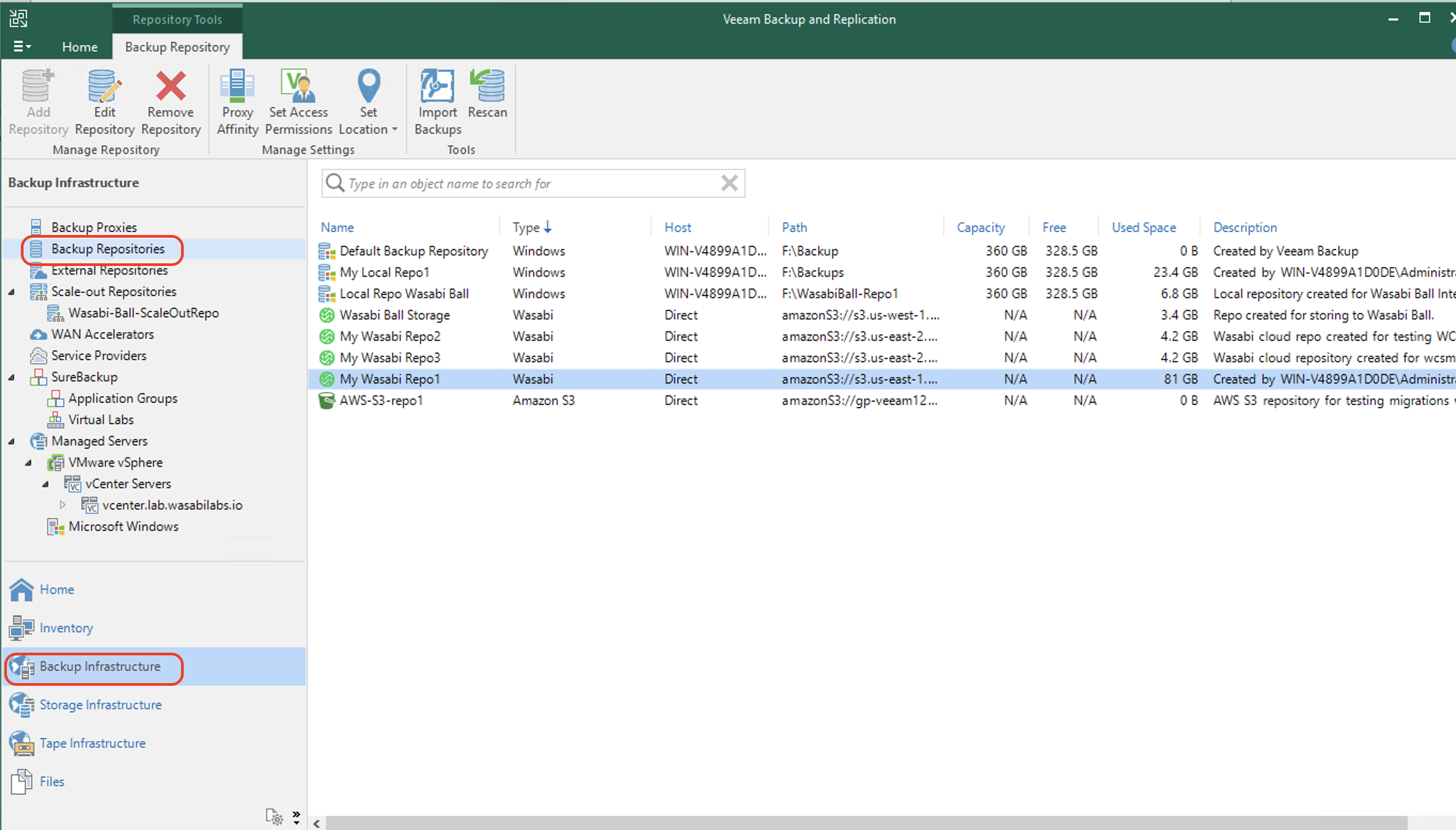Select the Backup Repository ribbon tab
Screen dimensions: 1456x830
pyautogui.click(x=177, y=47)
